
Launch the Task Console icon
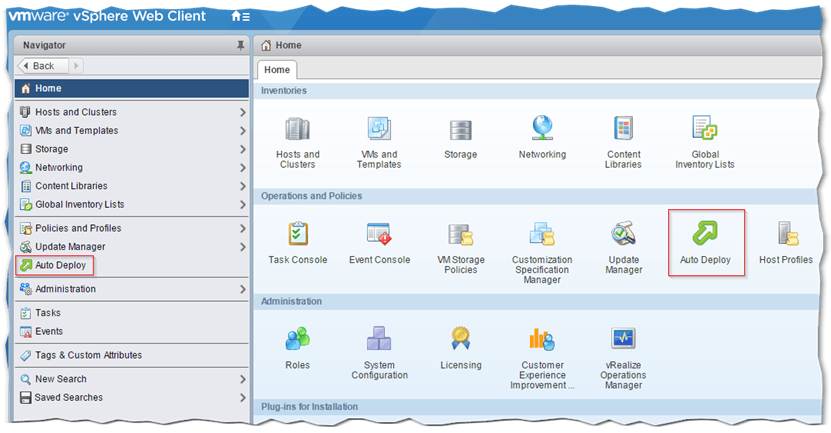(298, 234)
